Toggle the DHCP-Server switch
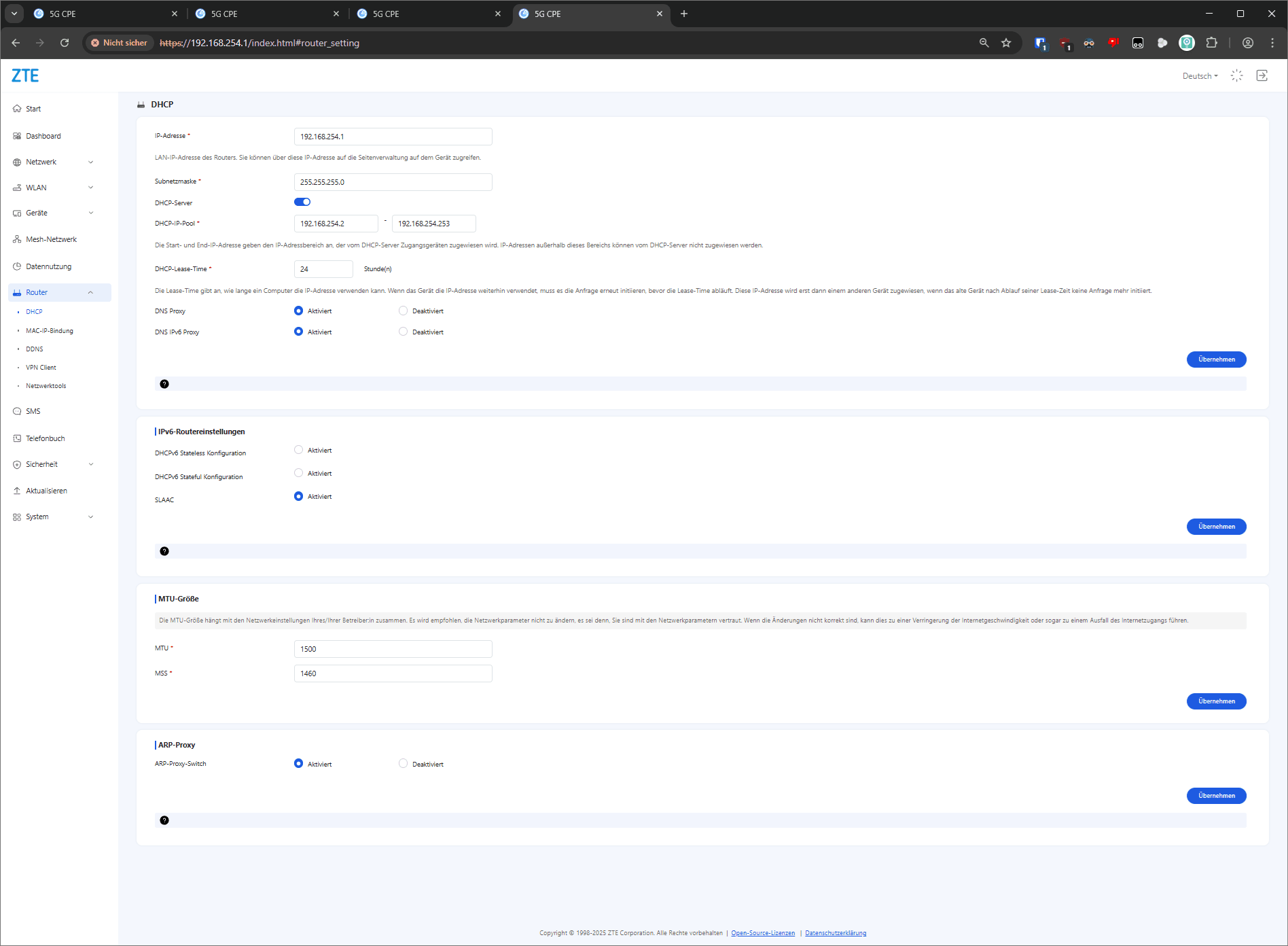Viewport: 1288px width, 946px height. tap(302, 202)
